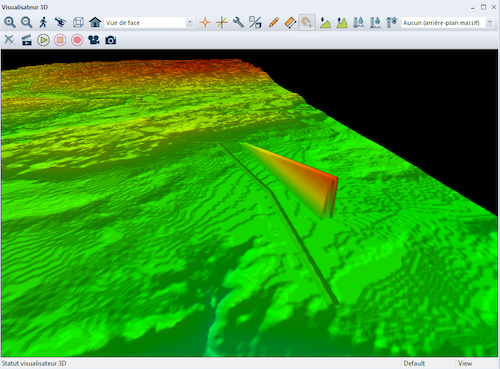The image size is (500, 369).
Task: Toggle the wireframe cube display icon
Action: point(78,23)
